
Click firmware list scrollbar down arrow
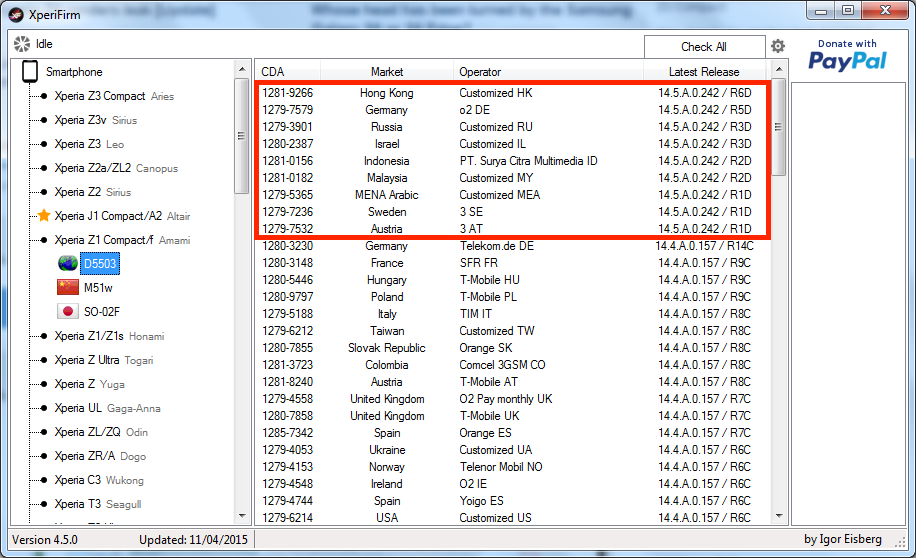(779, 515)
